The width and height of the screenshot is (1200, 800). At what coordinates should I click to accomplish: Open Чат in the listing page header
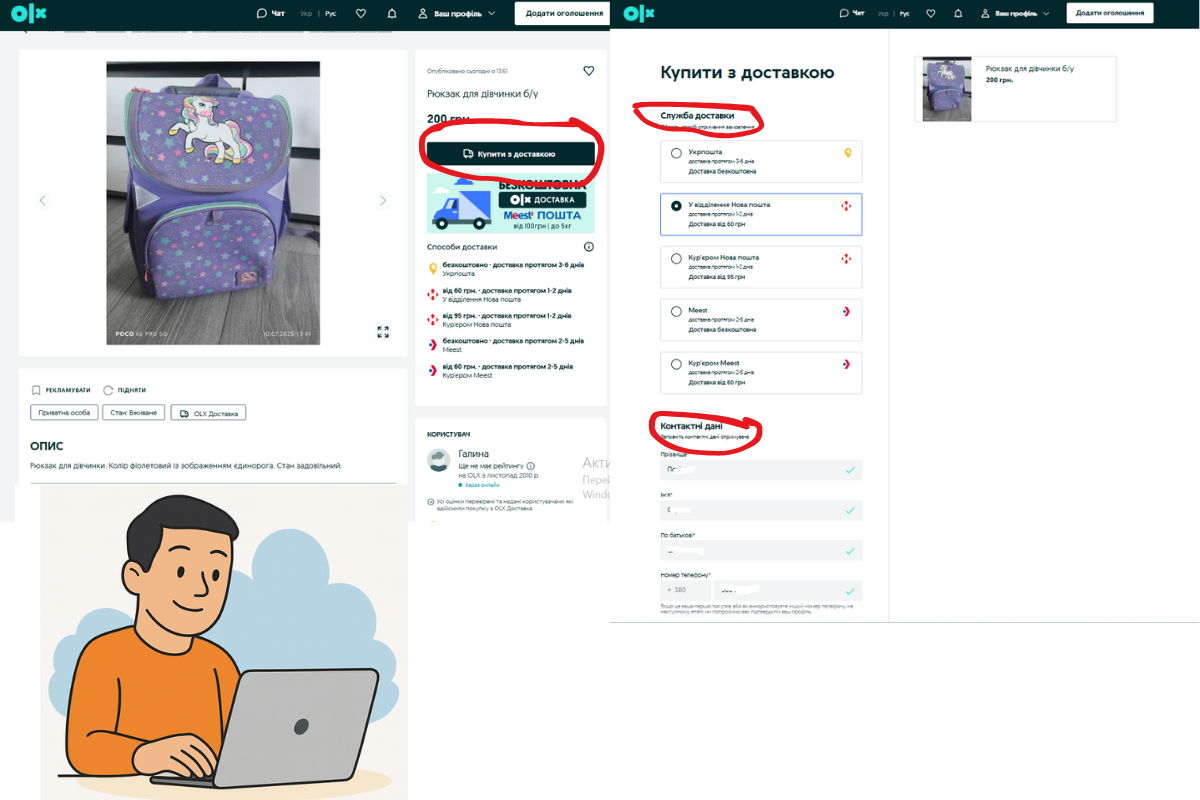click(270, 14)
